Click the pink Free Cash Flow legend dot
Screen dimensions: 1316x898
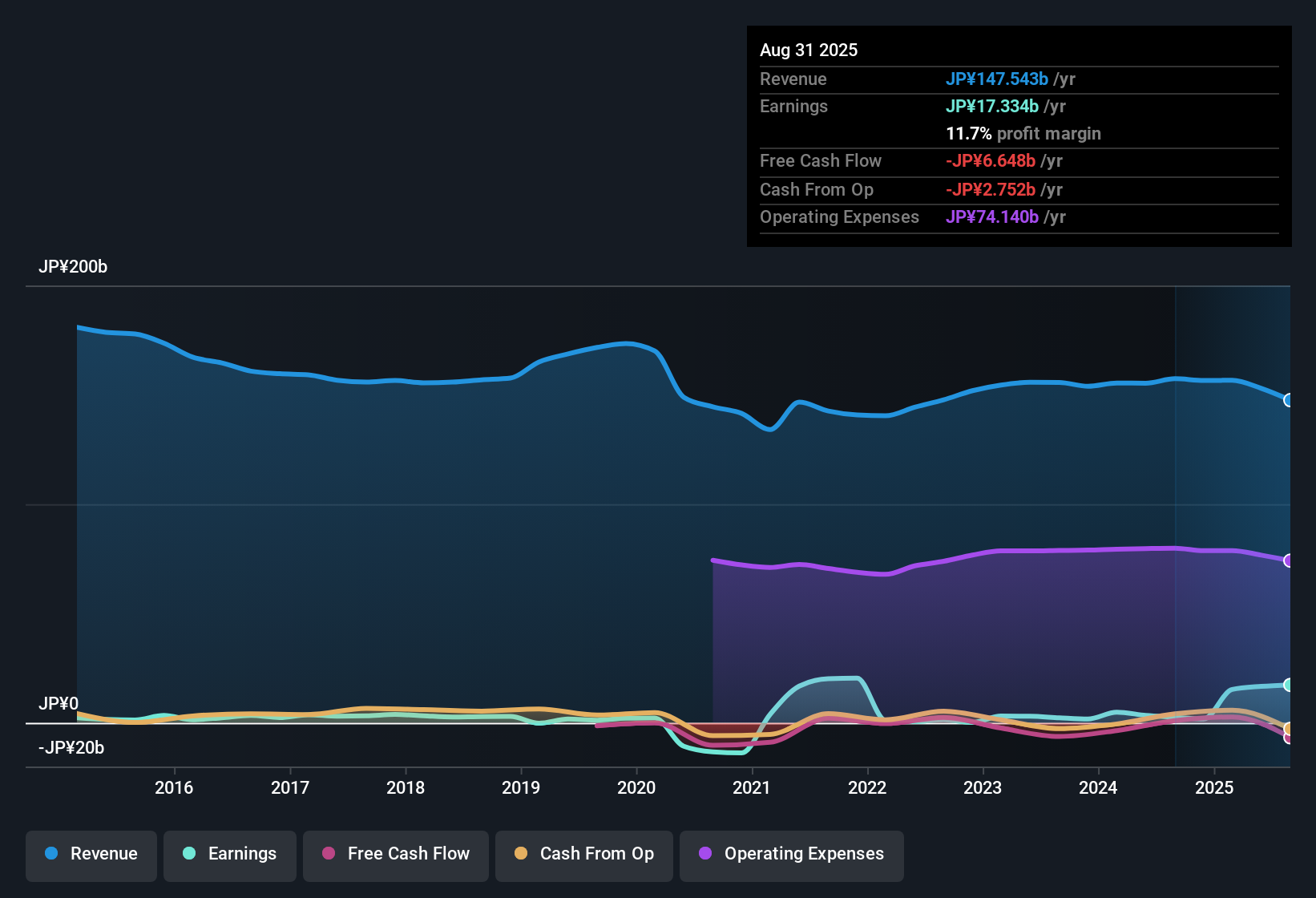click(328, 854)
